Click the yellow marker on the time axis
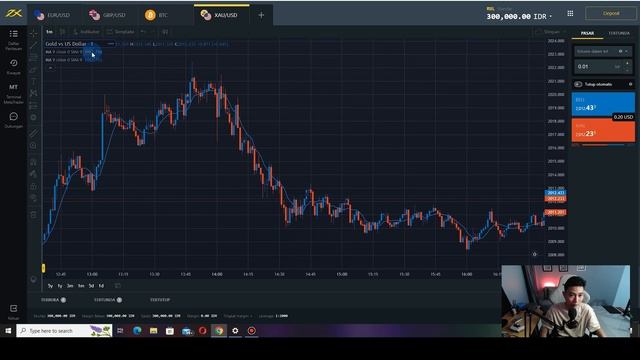This screenshot has width=640, height=360. coord(43,268)
